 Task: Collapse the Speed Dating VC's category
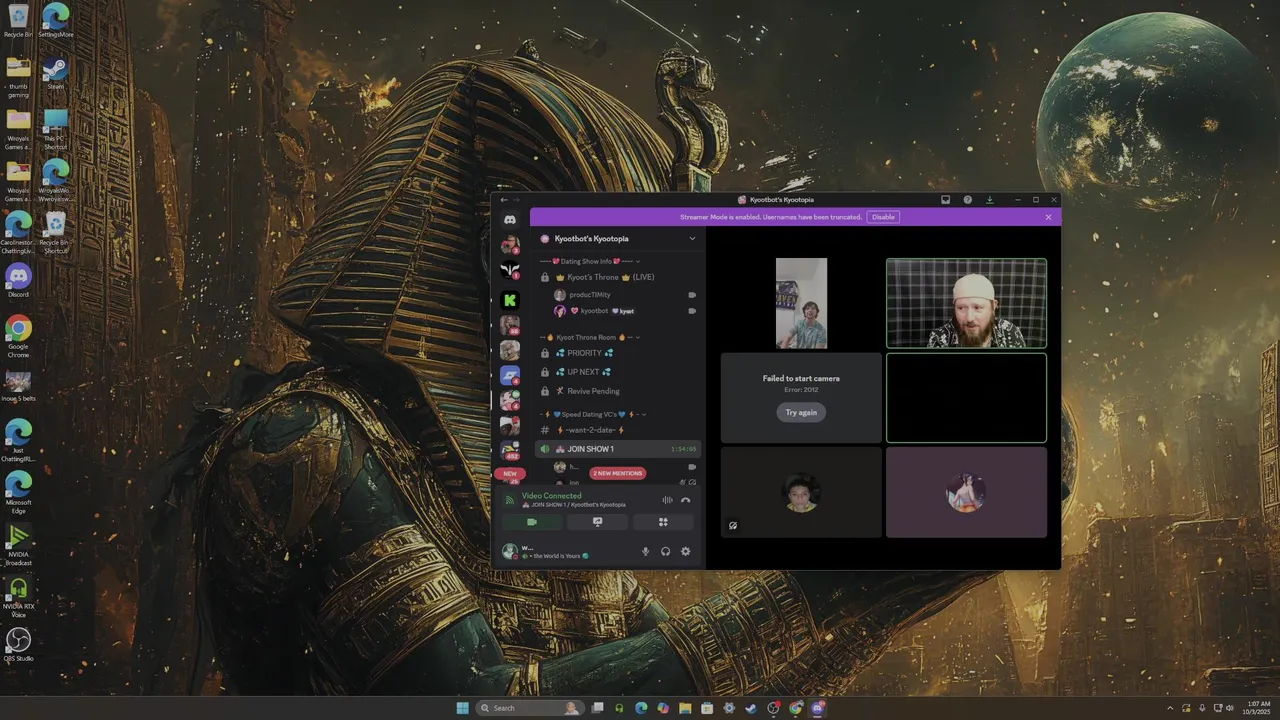click(593, 414)
